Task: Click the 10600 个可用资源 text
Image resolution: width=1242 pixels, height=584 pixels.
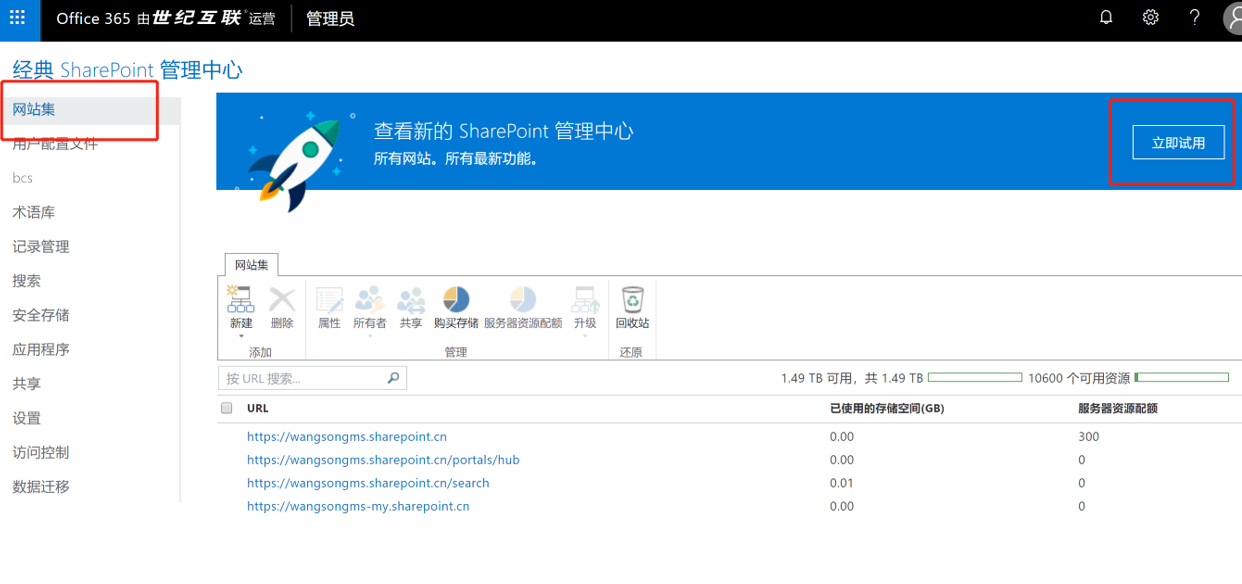Action: 1079,378
